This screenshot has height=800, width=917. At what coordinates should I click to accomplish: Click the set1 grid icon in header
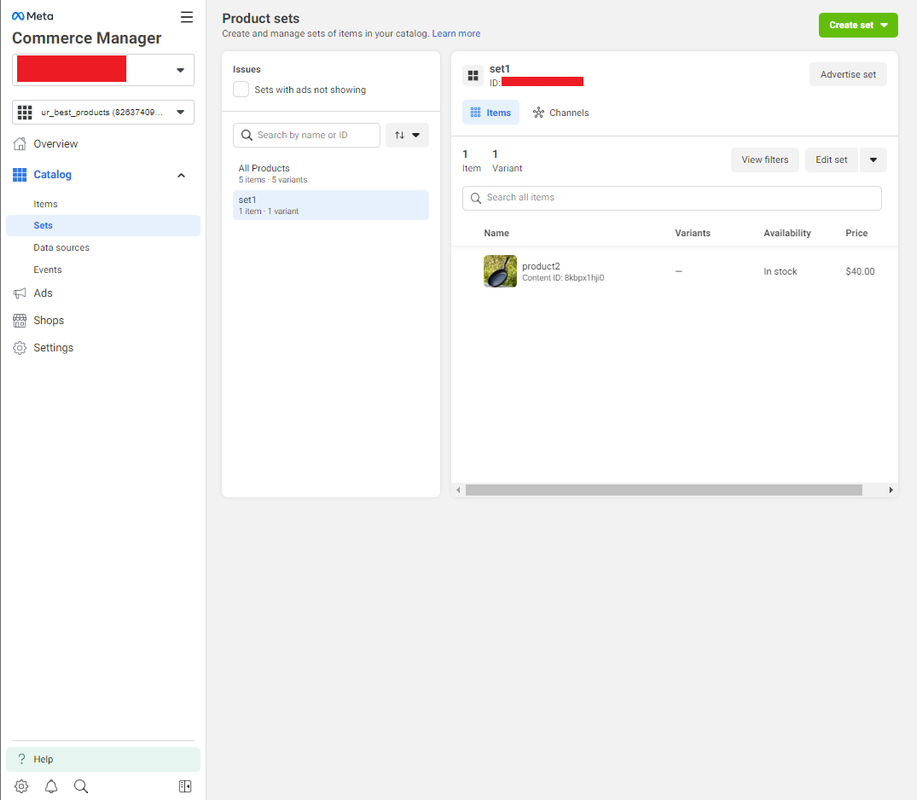coord(473,75)
